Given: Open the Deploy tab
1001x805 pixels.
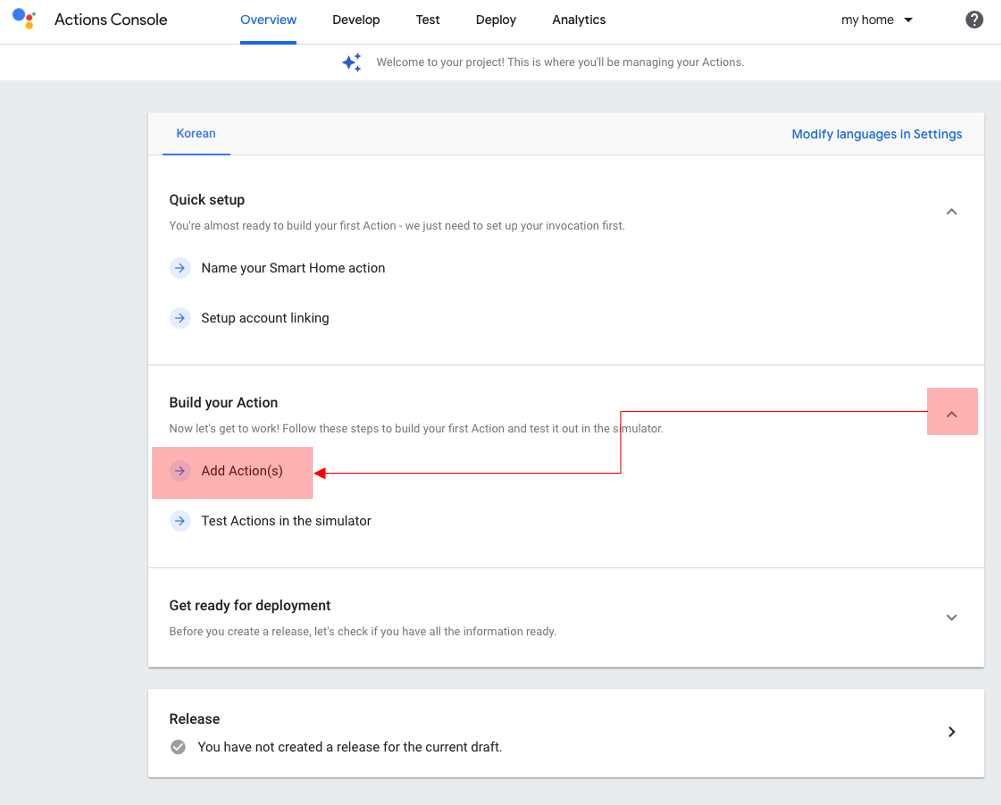Looking at the screenshot, I should [496, 20].
